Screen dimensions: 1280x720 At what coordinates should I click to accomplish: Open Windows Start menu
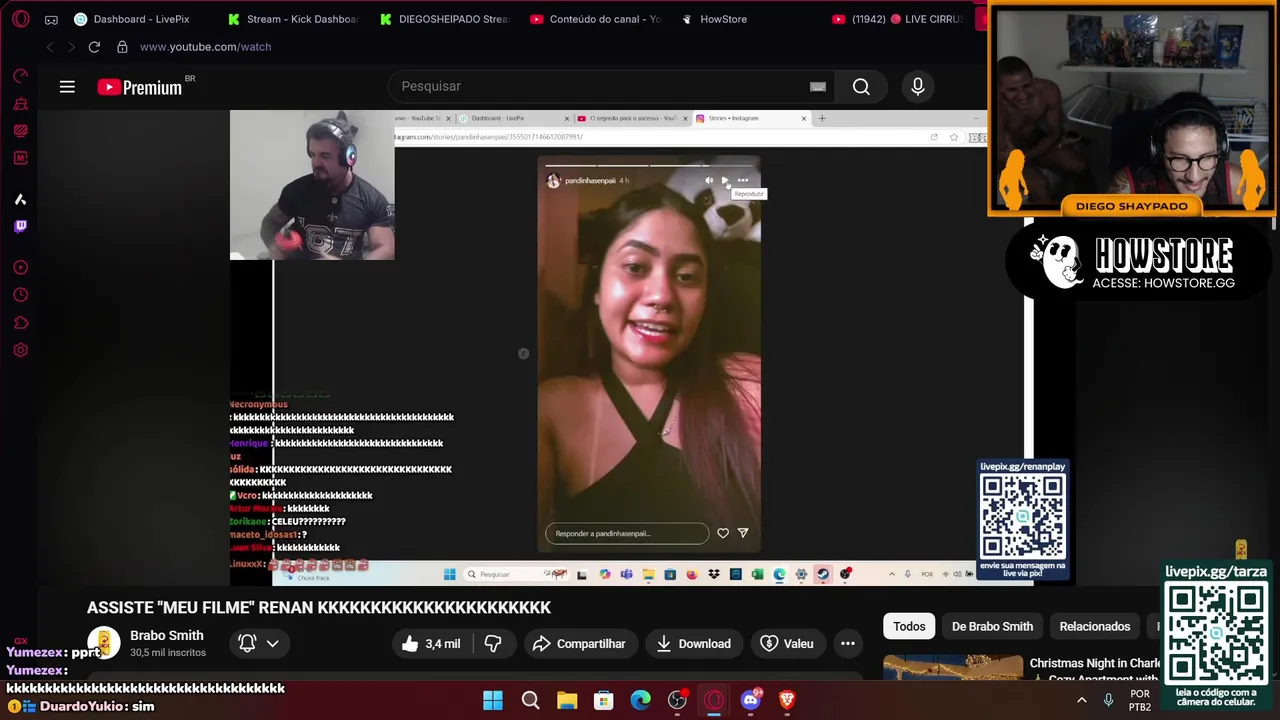click(493, 701)
